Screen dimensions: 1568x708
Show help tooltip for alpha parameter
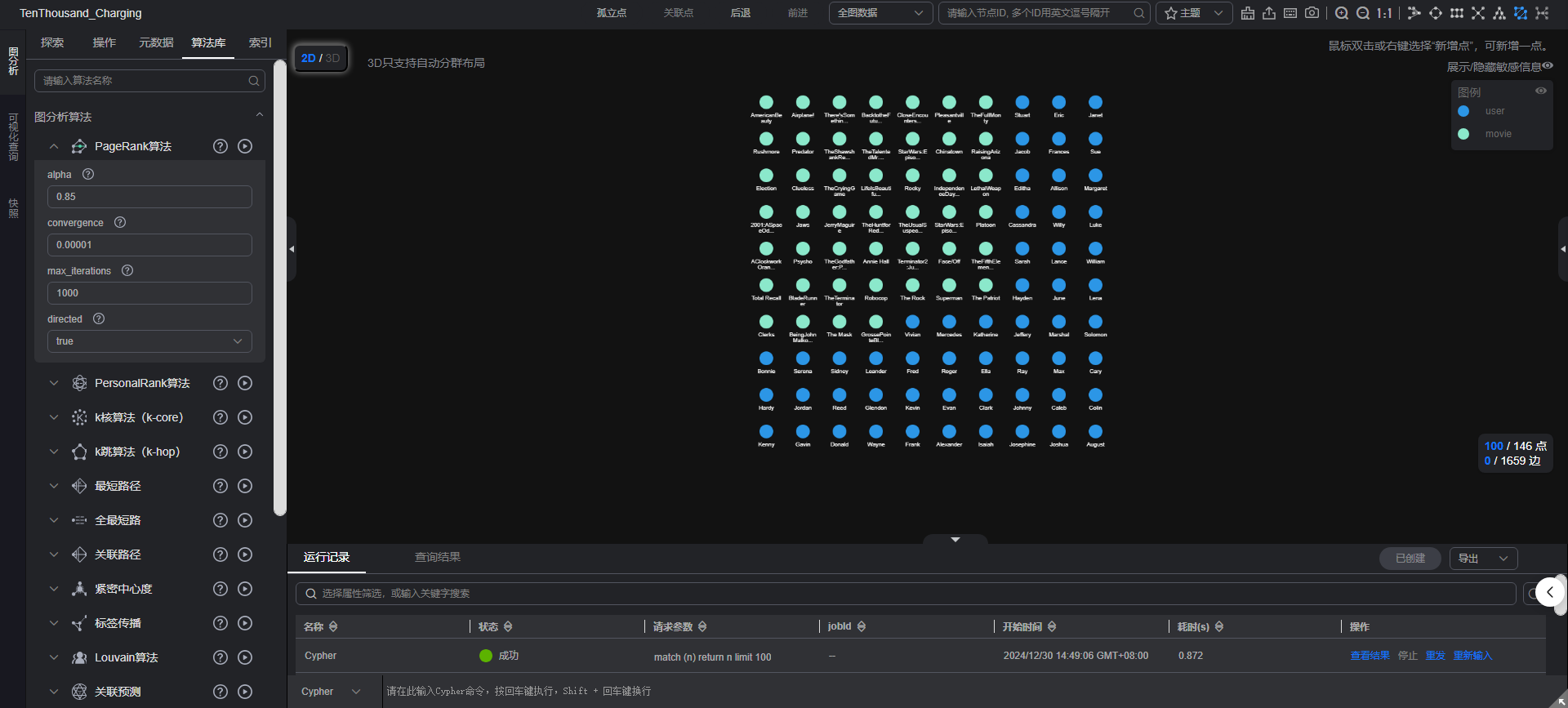tap(88, 174)
